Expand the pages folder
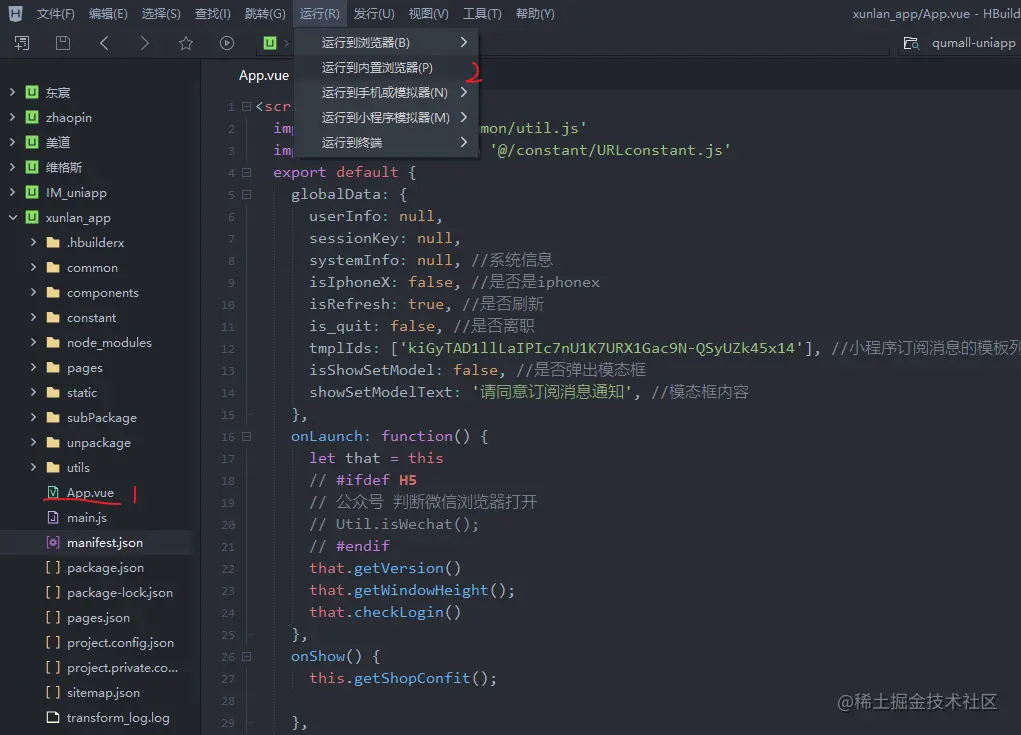The image size is (1021, 735). 33,367
